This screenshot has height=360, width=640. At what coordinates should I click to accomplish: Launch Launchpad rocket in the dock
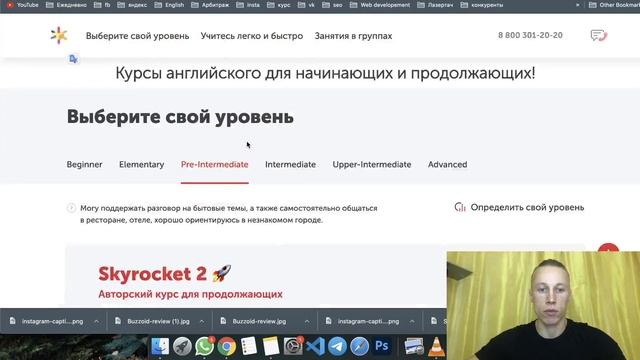point(182,346)
